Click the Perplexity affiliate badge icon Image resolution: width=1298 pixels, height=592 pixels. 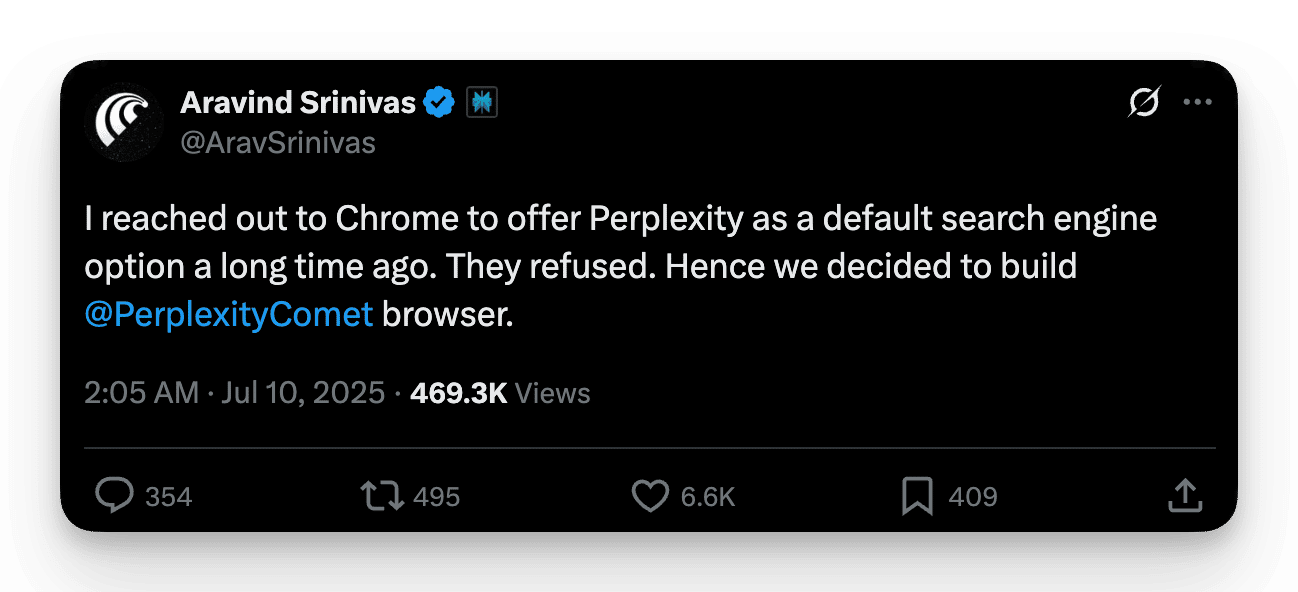pos(482,102)
